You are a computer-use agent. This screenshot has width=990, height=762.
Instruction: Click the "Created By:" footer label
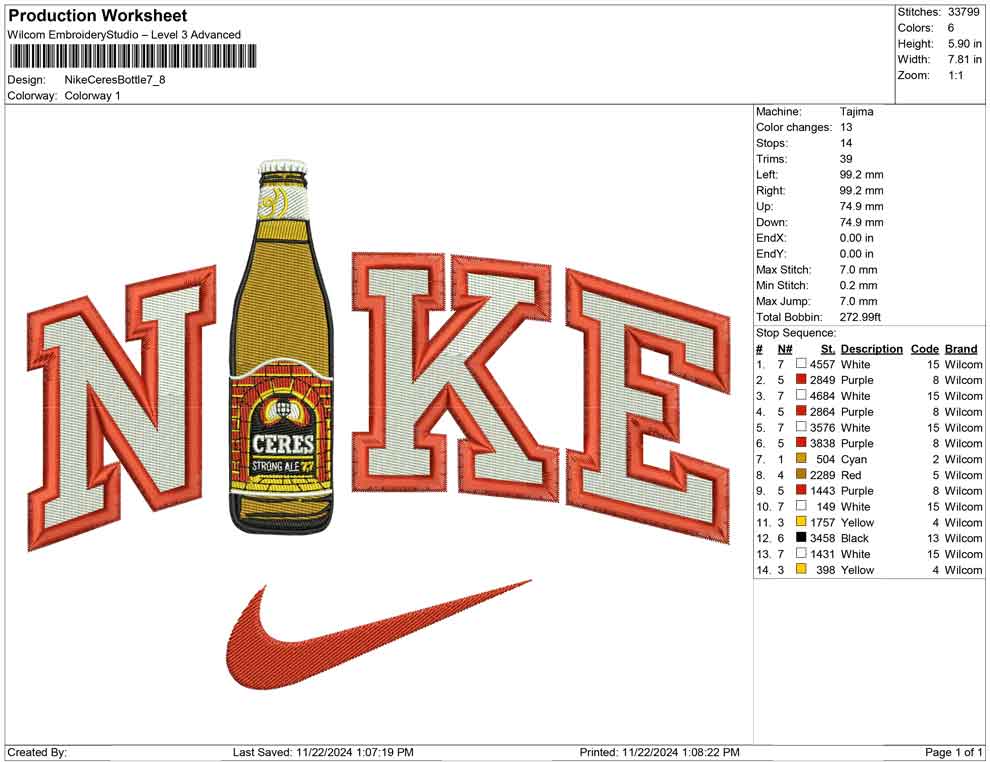pyautogui.click(x=37, y=752)
